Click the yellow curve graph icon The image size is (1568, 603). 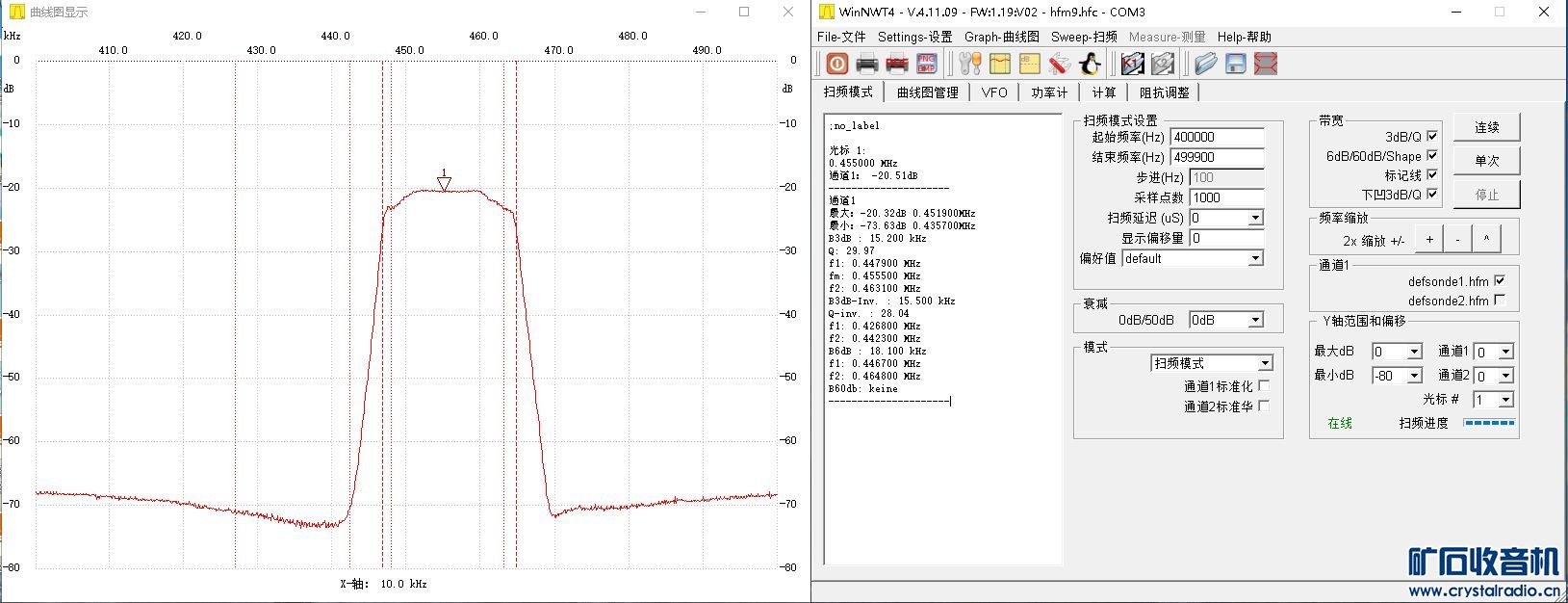coord(1000,64)
